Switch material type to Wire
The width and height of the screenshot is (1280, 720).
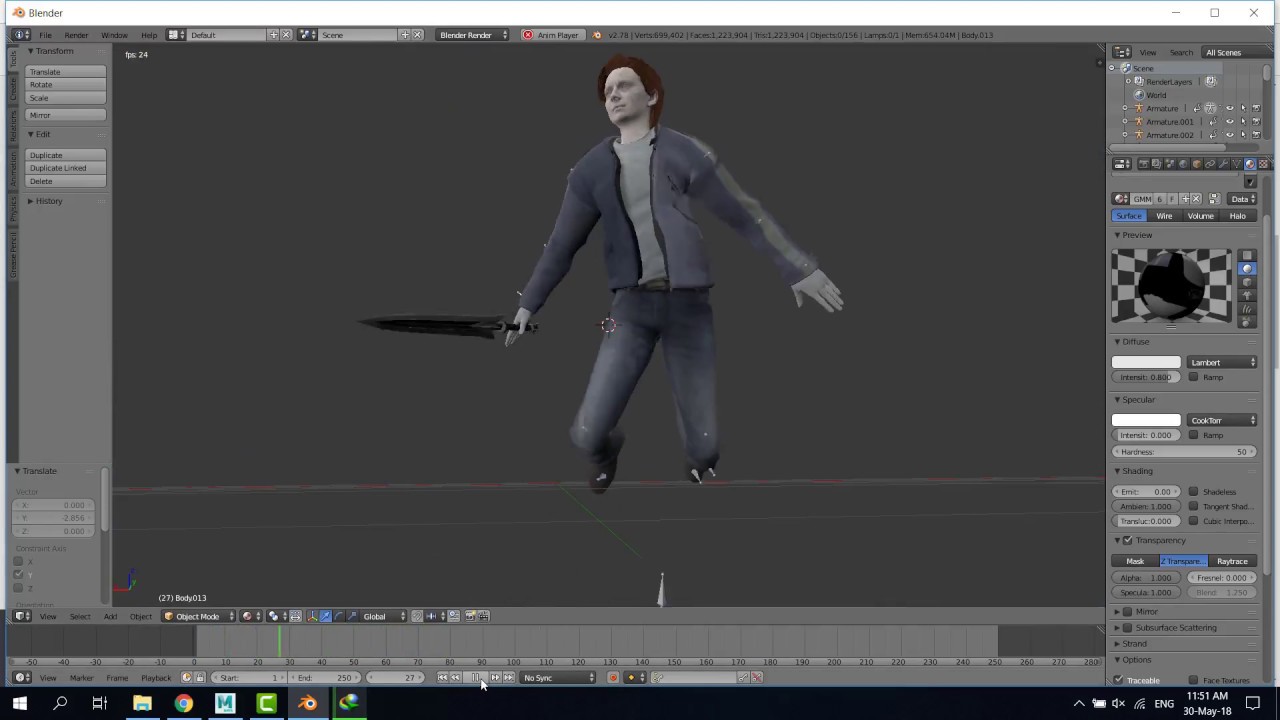coord(1165,216)
